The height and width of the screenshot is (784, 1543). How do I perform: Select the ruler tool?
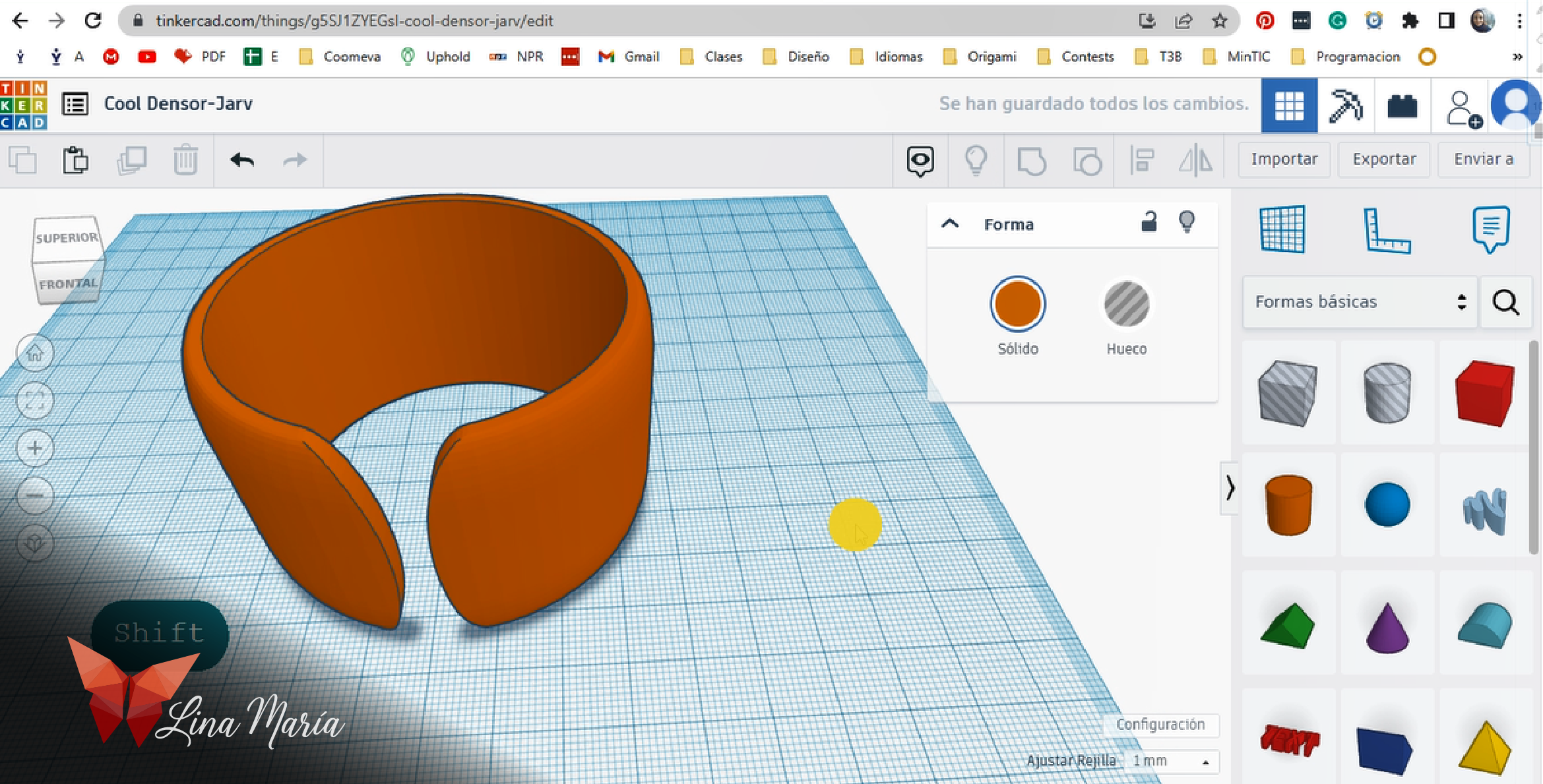point(1386,229)
